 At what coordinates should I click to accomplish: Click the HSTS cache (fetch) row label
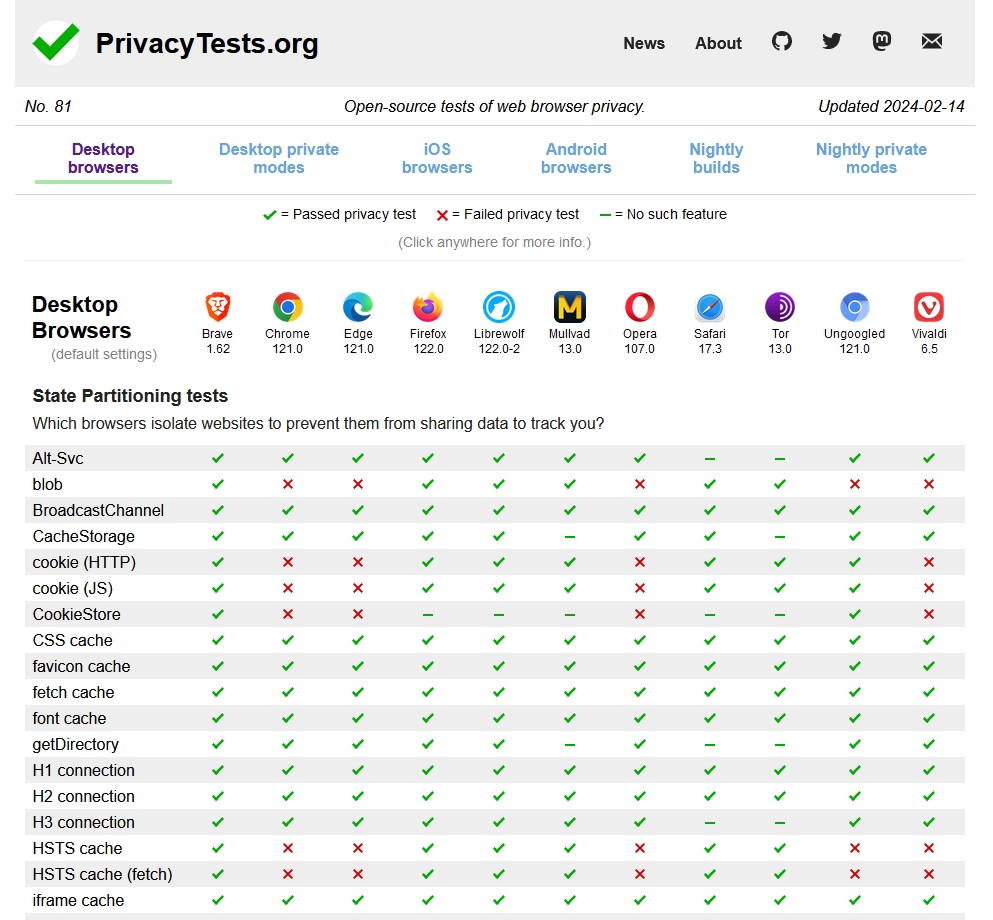[x=103, y=874]
